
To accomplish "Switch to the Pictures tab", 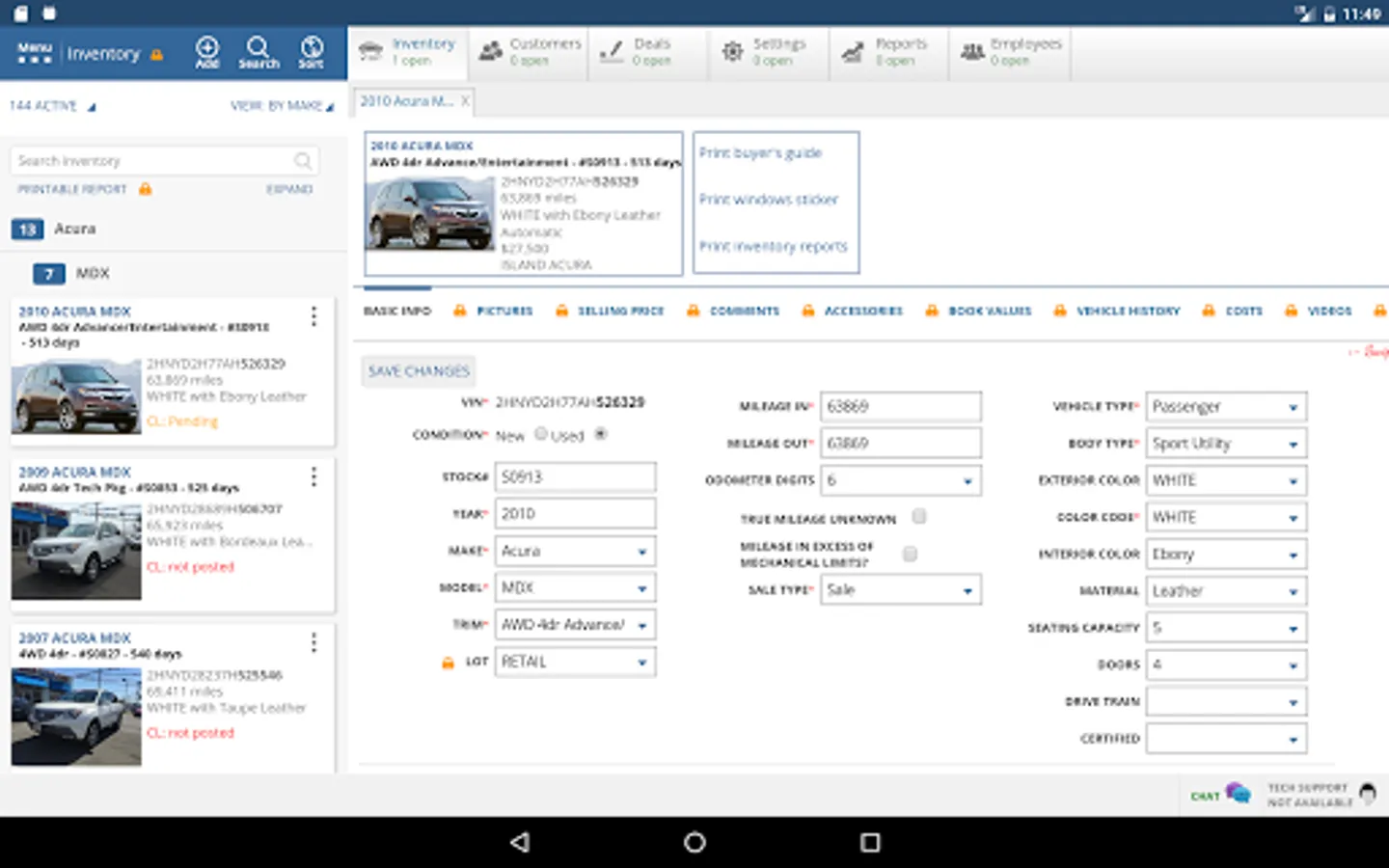I will click(504, 311).
